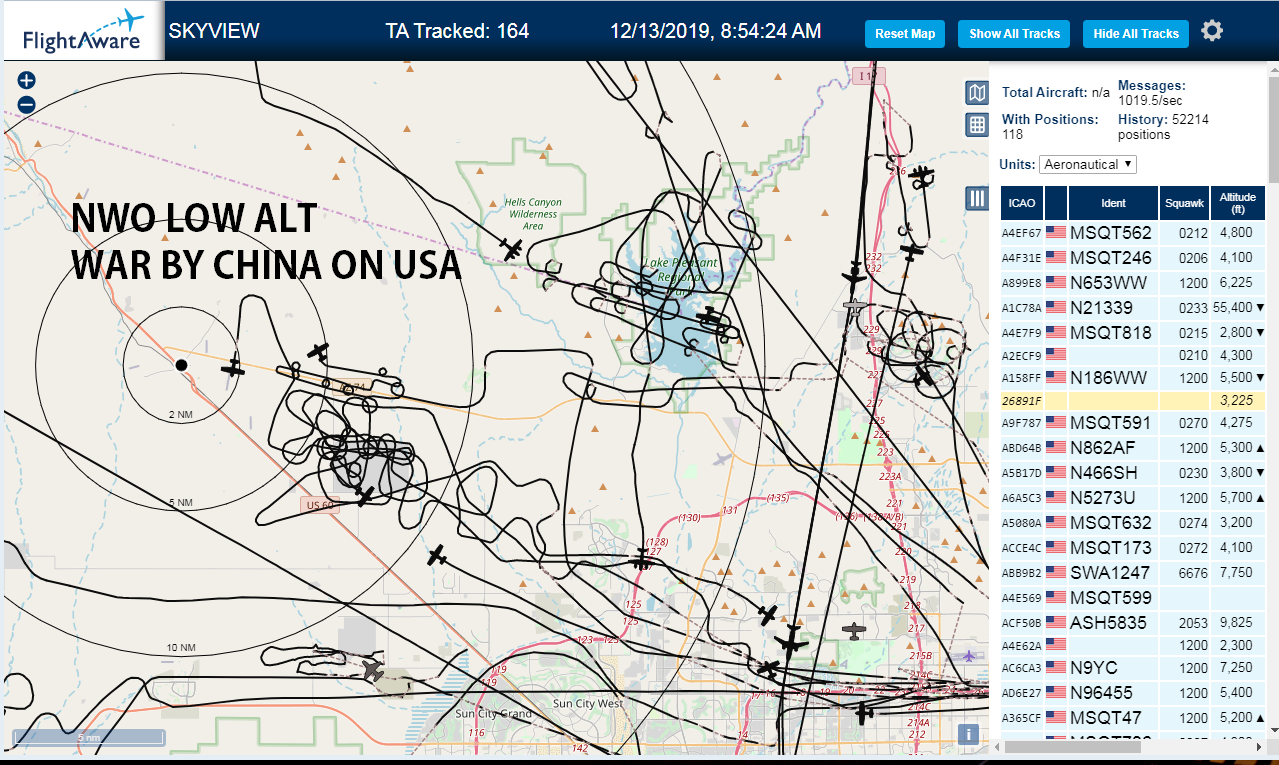This screenshot has height=765, width=1279.
Task: Click the Hells Canyon Wilderness Area label
Action: pos(533,214)
